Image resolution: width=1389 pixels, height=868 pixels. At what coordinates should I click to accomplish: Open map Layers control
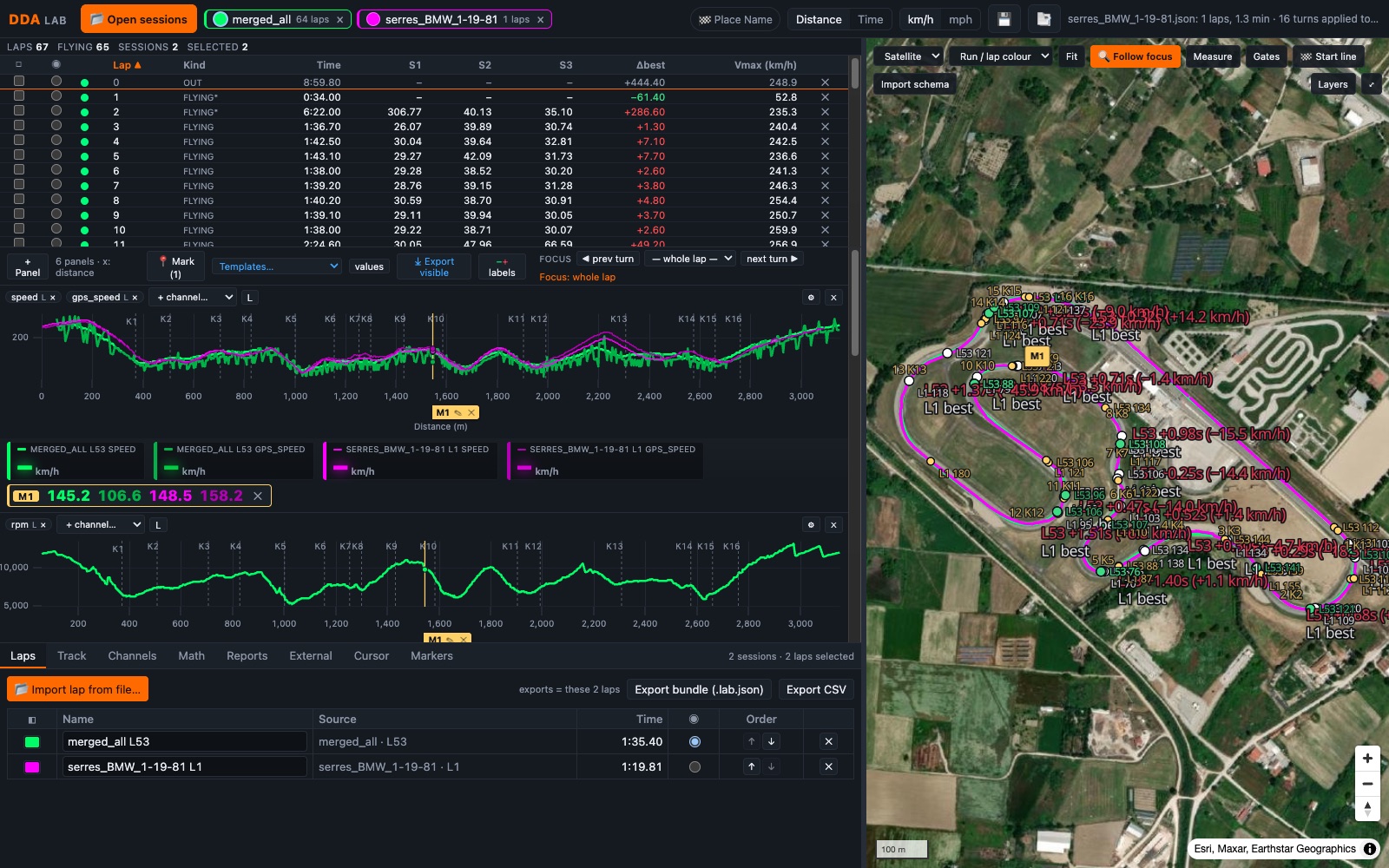pos(1333,84)
